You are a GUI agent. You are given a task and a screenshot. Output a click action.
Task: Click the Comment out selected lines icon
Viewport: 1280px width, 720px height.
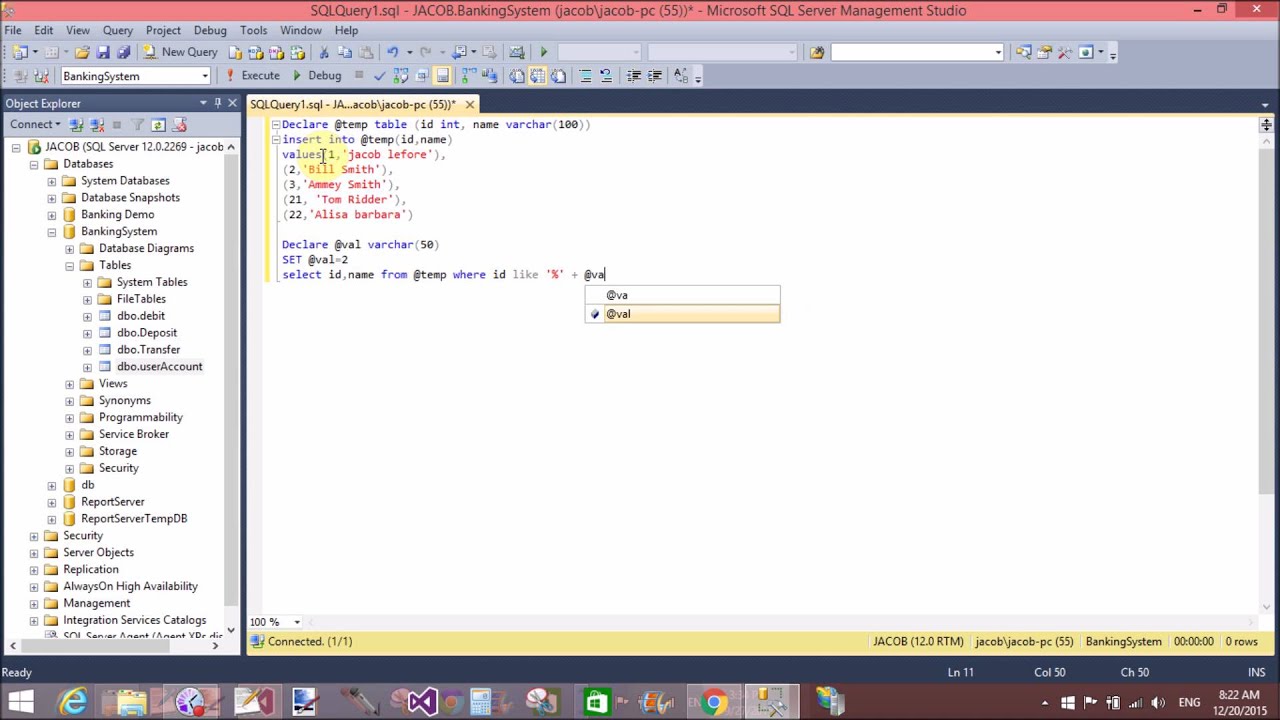[585, 76]
